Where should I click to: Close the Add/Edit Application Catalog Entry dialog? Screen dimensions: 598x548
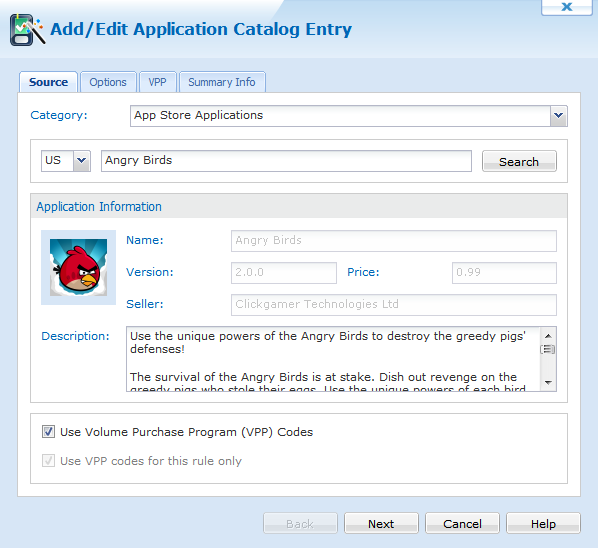coord(566,7)
